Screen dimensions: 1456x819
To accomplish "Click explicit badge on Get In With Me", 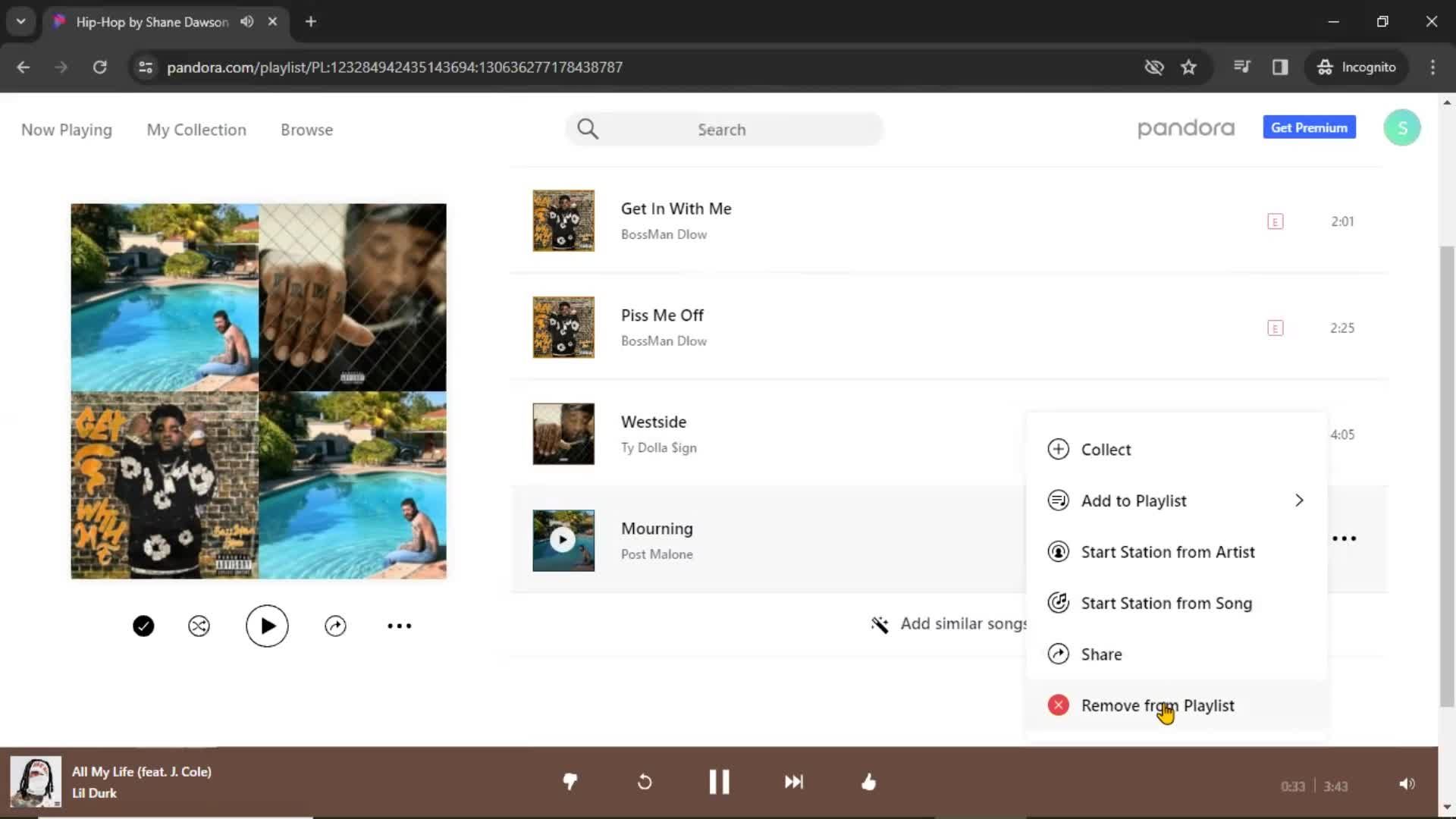I will [1276, 221].
